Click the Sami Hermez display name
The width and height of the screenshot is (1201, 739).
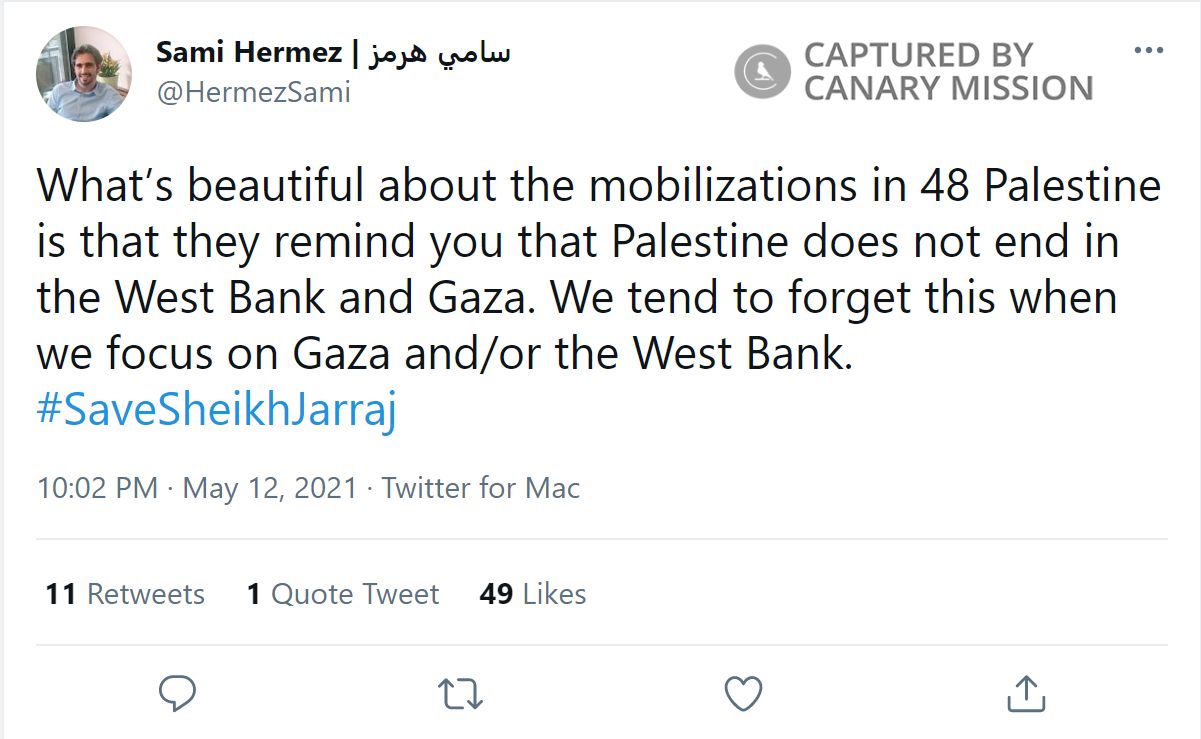[x=249, y=53]
